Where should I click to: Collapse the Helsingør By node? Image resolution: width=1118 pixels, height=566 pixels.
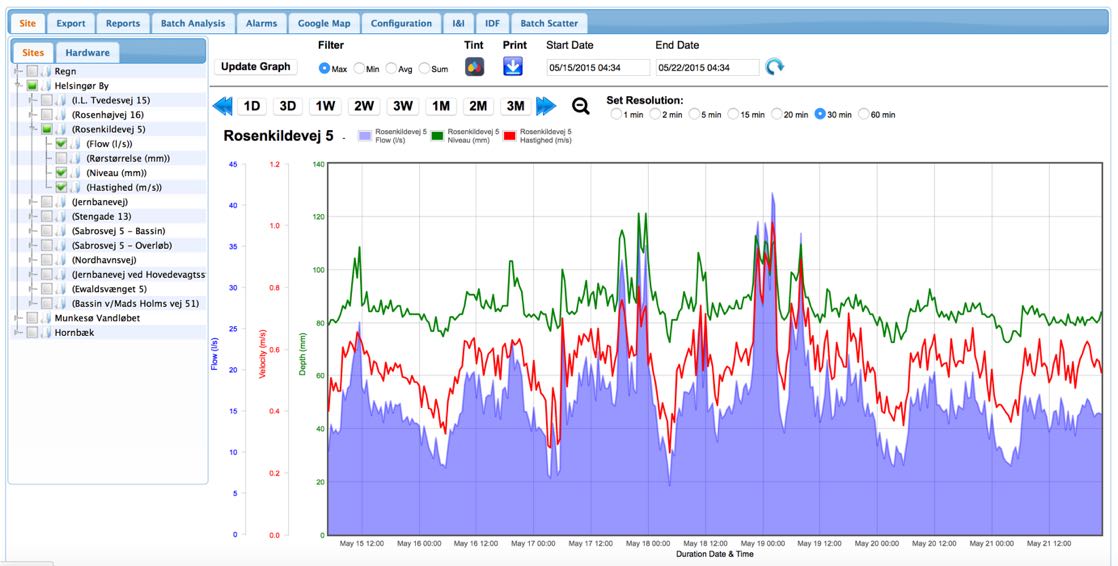[x=18, y=86]
